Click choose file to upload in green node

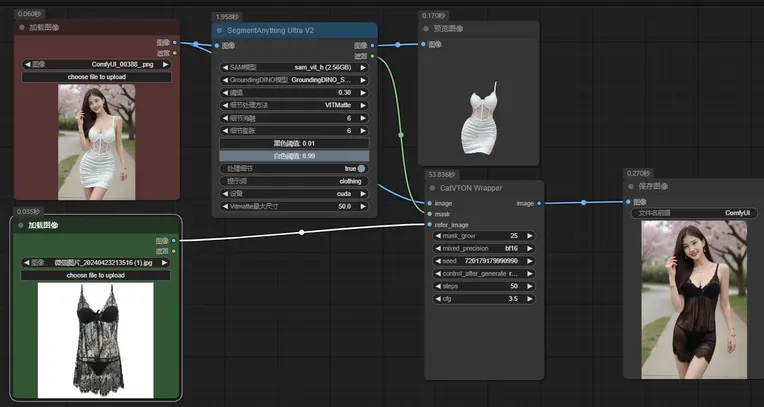click(x=96, y=275)
